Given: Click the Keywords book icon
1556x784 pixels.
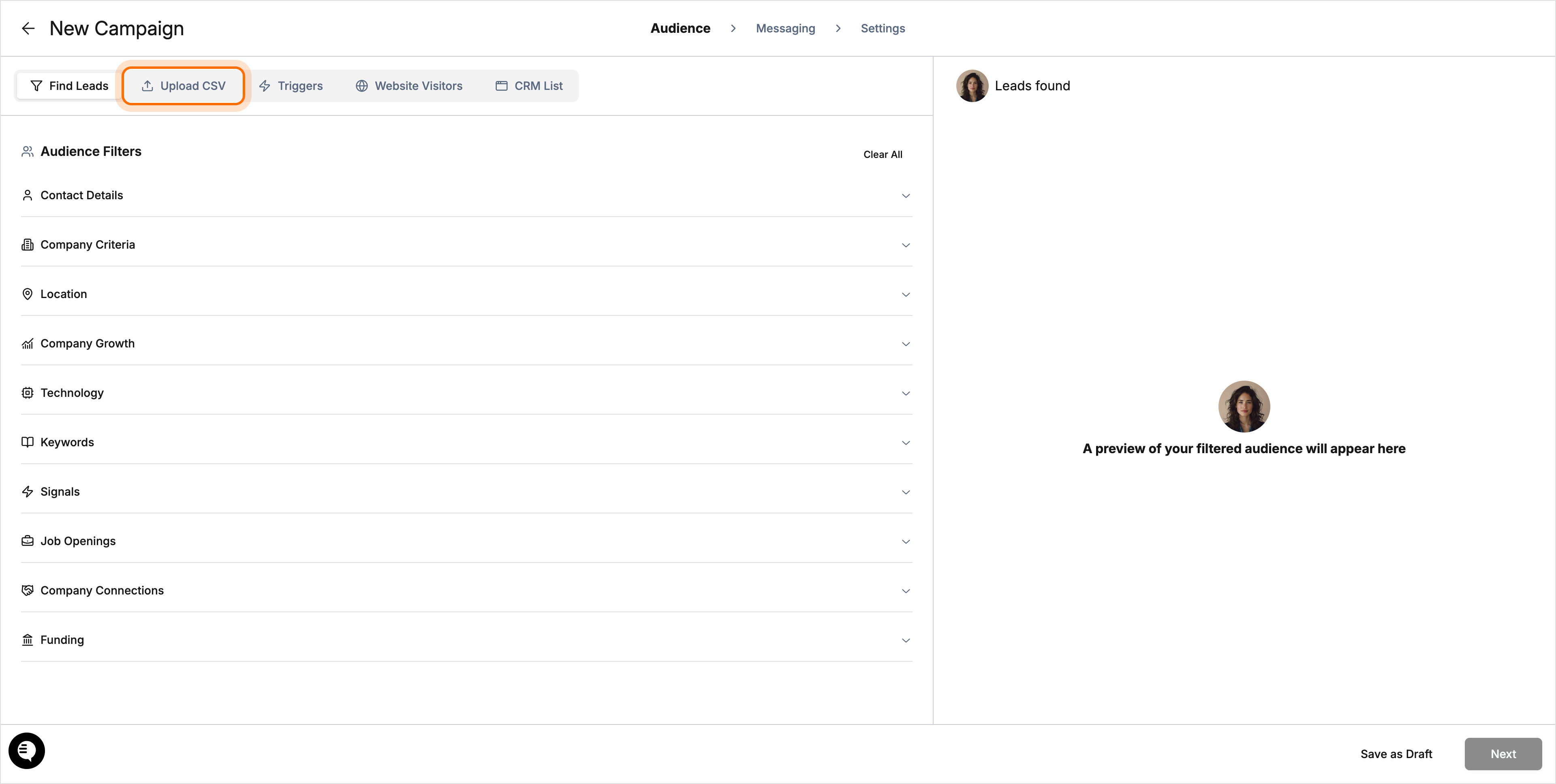Looking at the screenshot, I should [27, 442].
